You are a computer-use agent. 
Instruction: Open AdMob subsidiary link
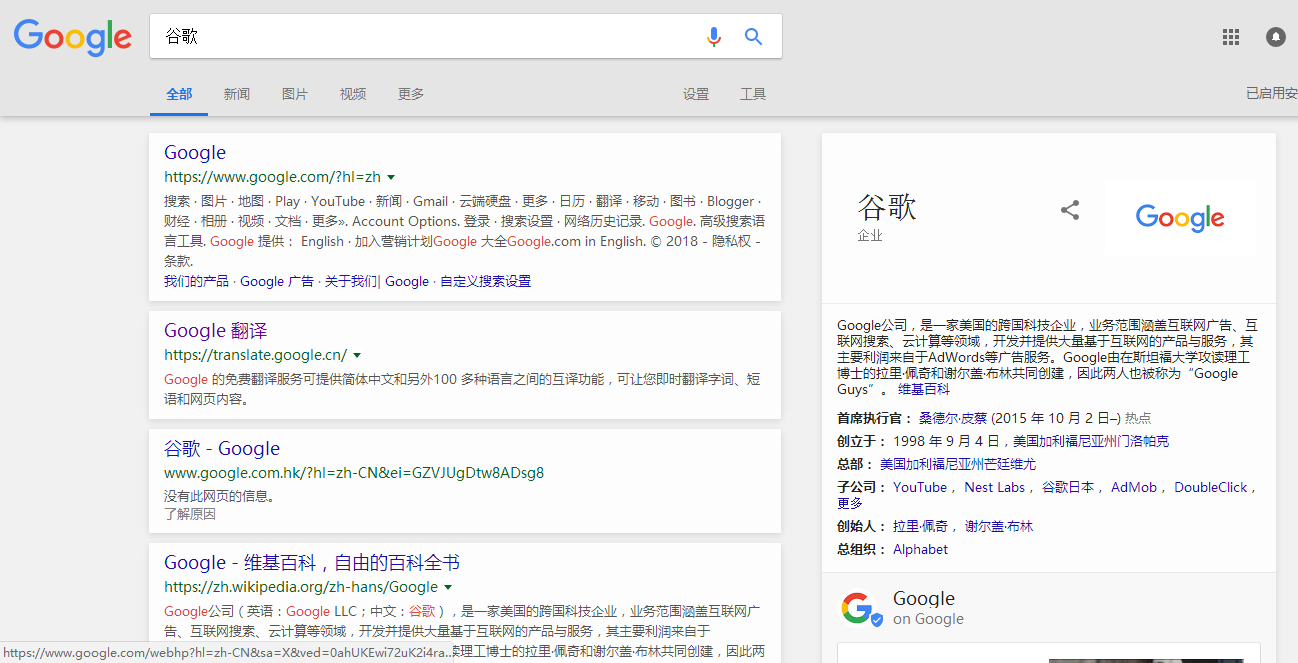(1134, 487)
